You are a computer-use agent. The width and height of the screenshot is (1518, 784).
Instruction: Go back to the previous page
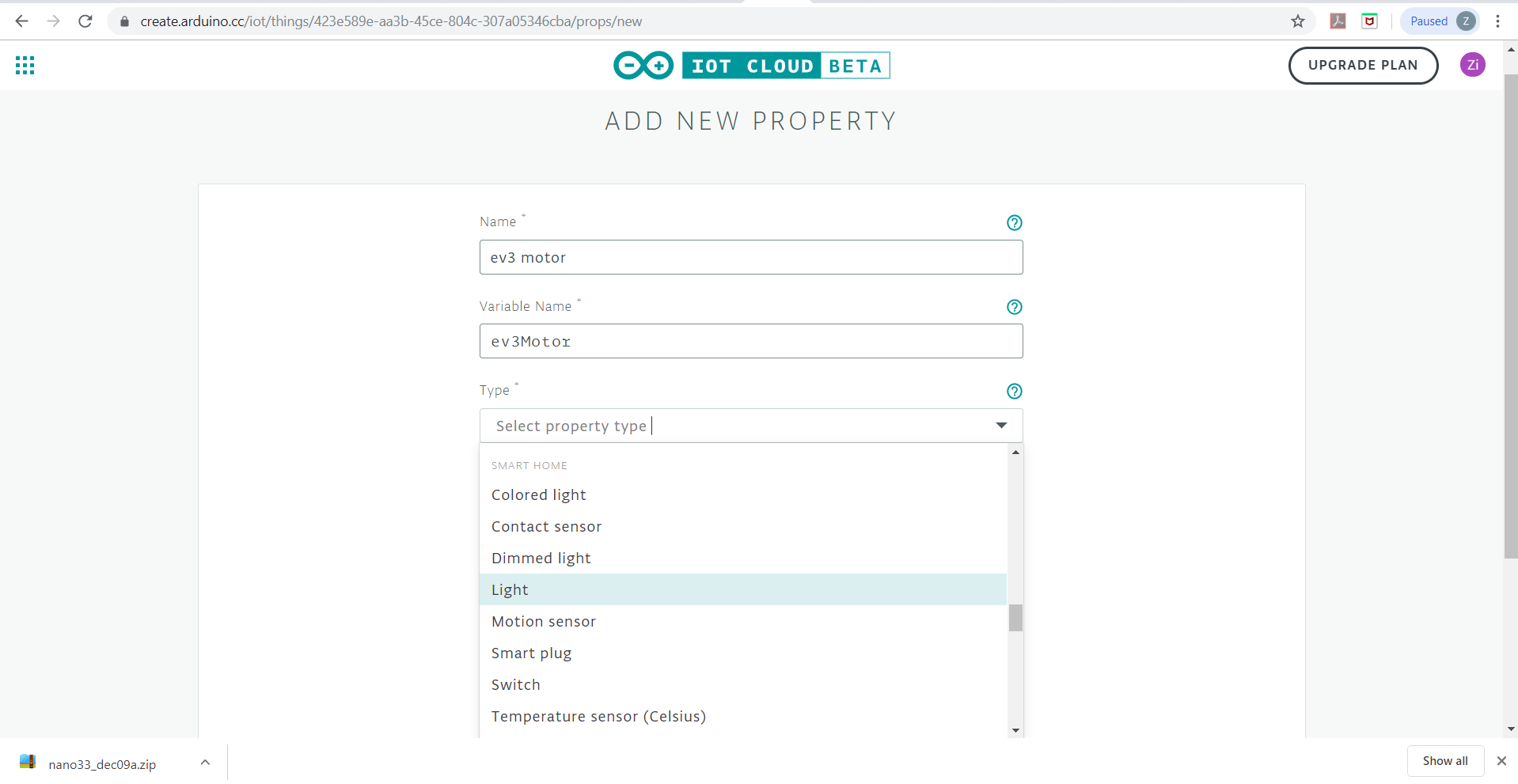click(22, 21)
